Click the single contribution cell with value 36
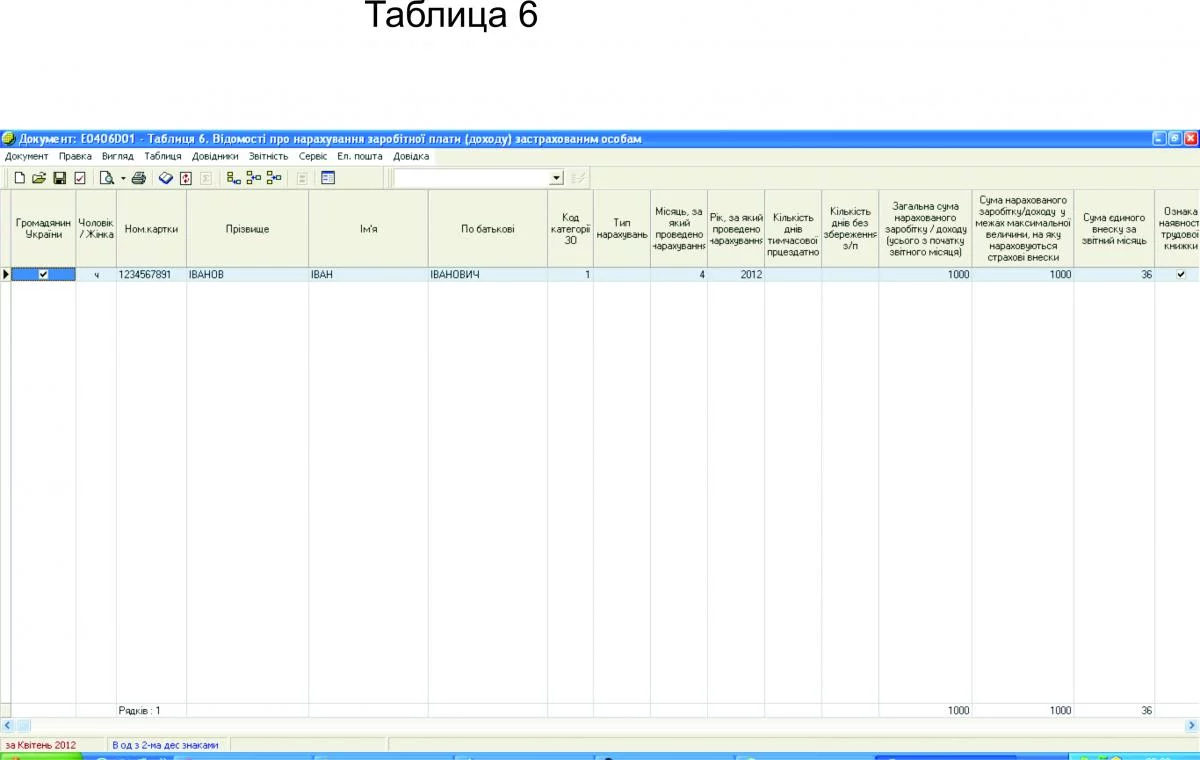 pyautogui.click(x=1114, y=274)
